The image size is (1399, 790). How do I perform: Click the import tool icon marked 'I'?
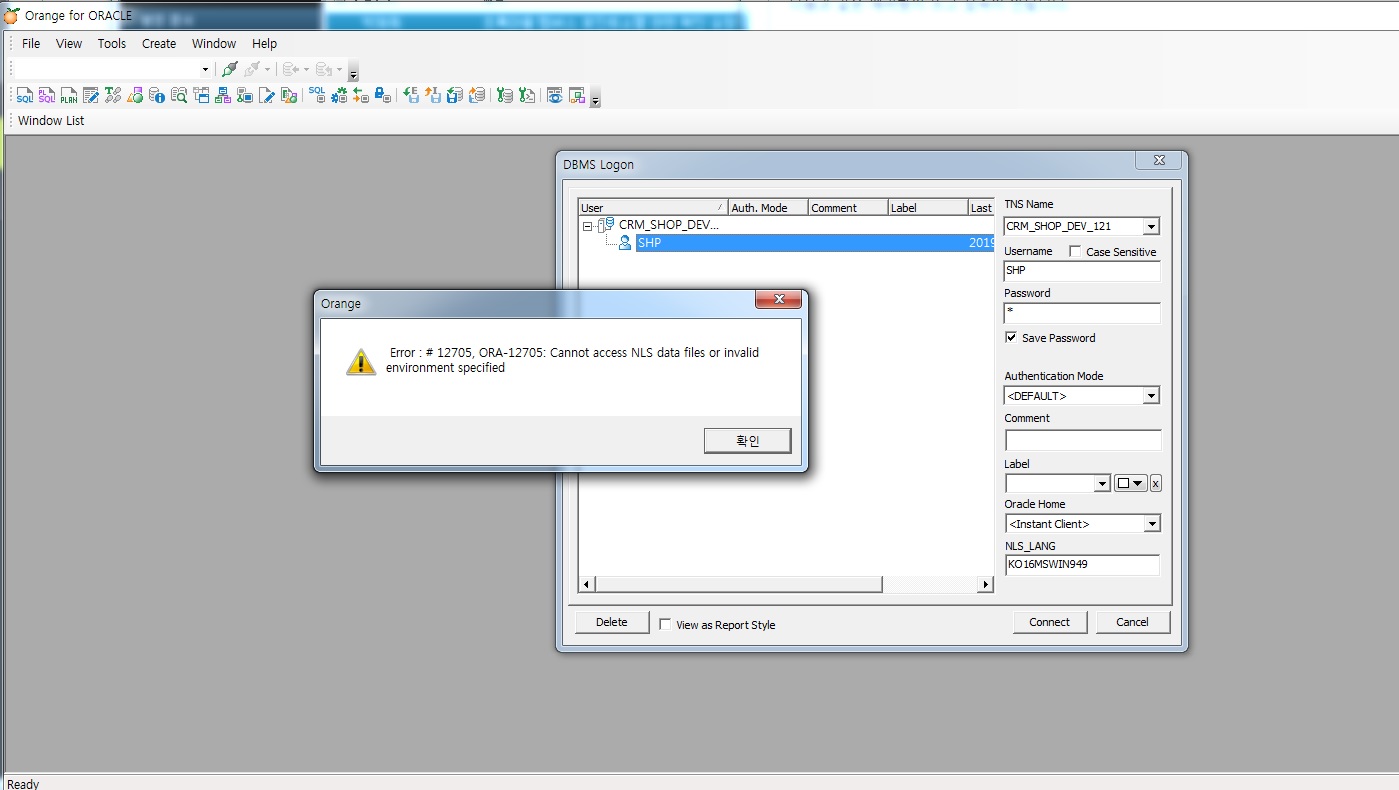pyautogui.click(x=433, y=96)
